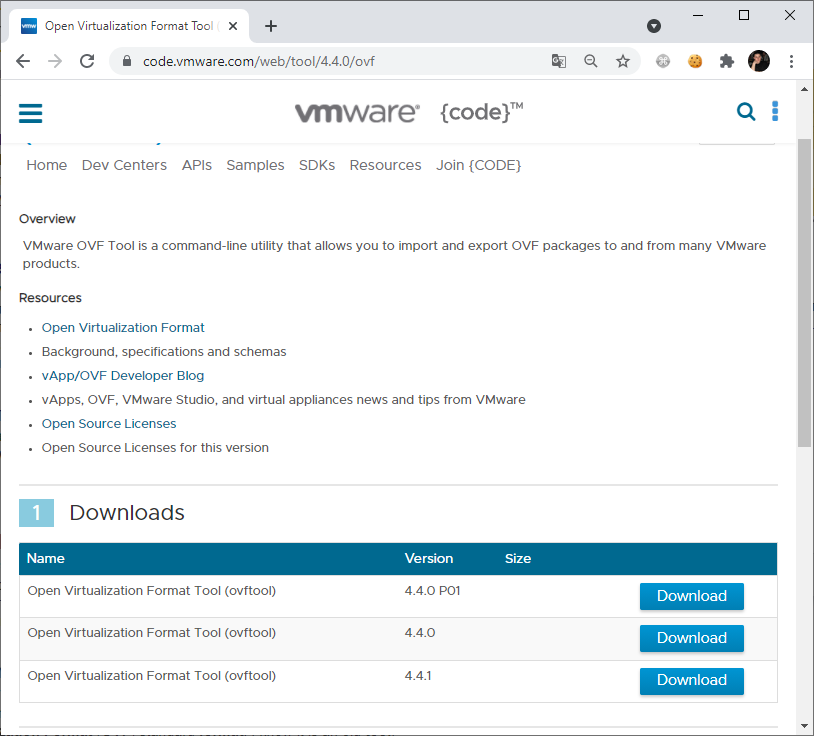Click the Name column header
Viewport: 814px width, 736px height.
pos(46,558)
